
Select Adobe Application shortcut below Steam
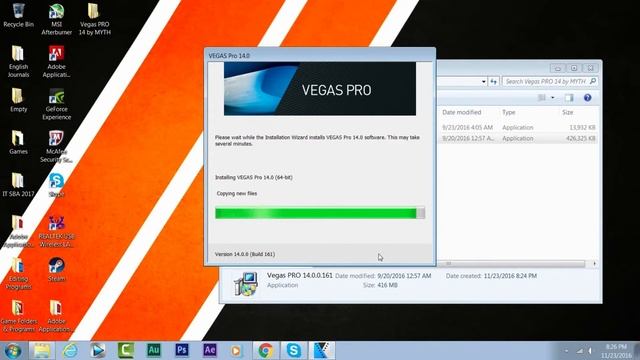click(56, 316)
